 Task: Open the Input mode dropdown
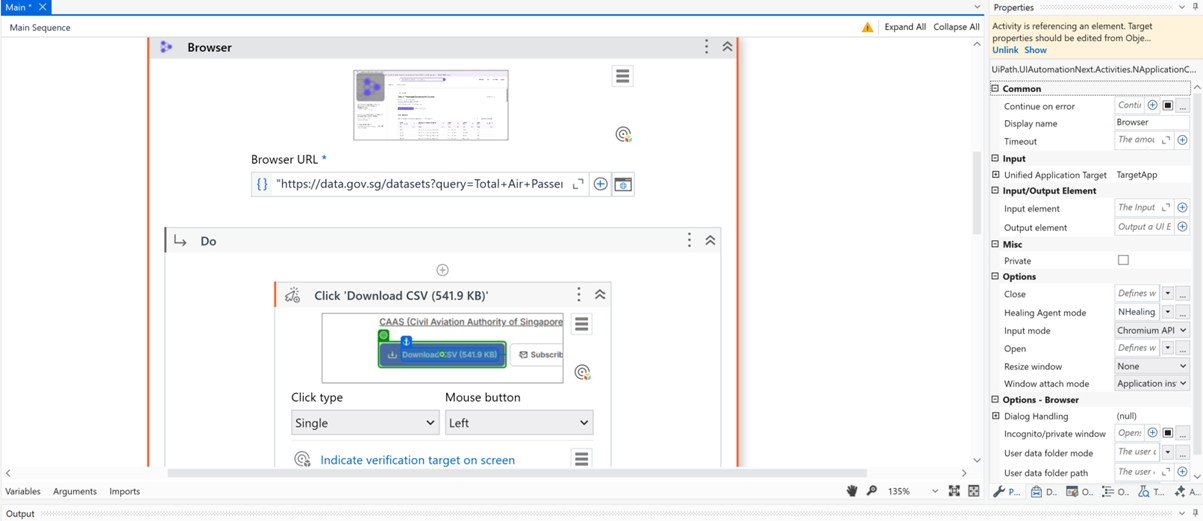tap(1151, 330)
